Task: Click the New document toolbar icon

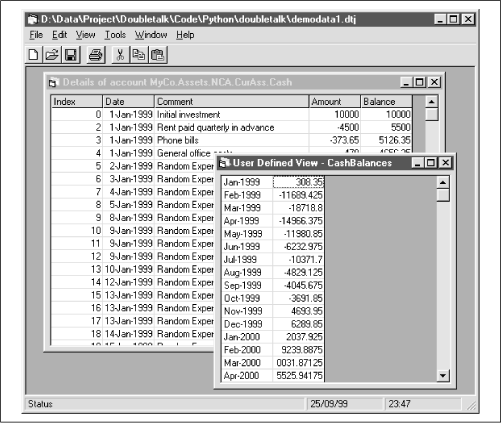Action: pos(34,55)
